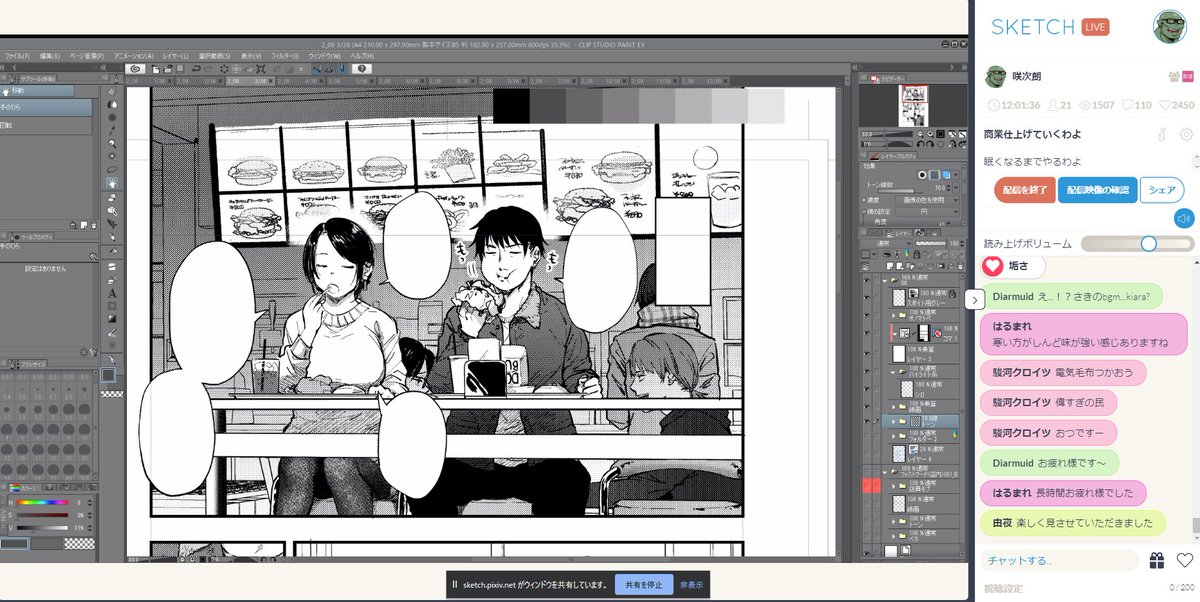Click the speaker read-aloud icon in Sketch panel
This screenshot has height=602, width=1200.
coord(1184,218)
